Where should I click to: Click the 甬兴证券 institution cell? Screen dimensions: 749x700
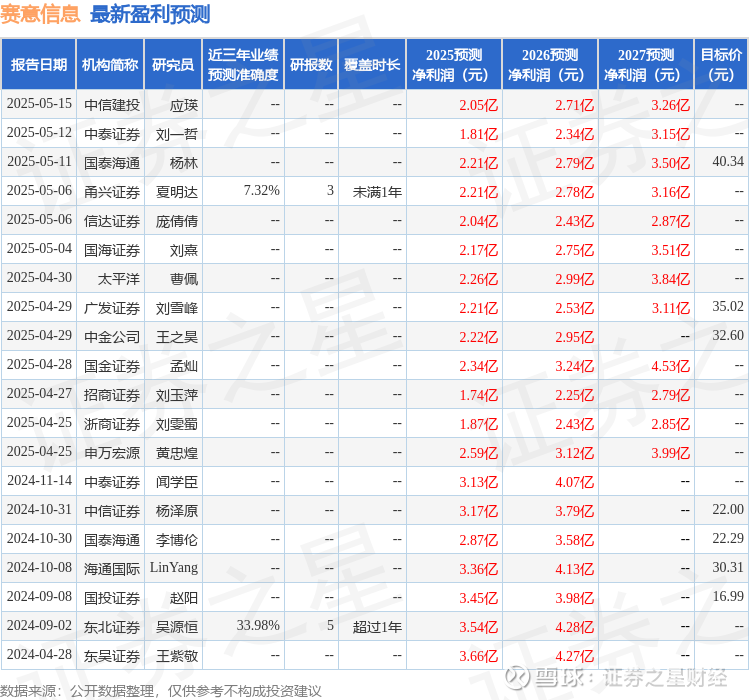[112, 192]
